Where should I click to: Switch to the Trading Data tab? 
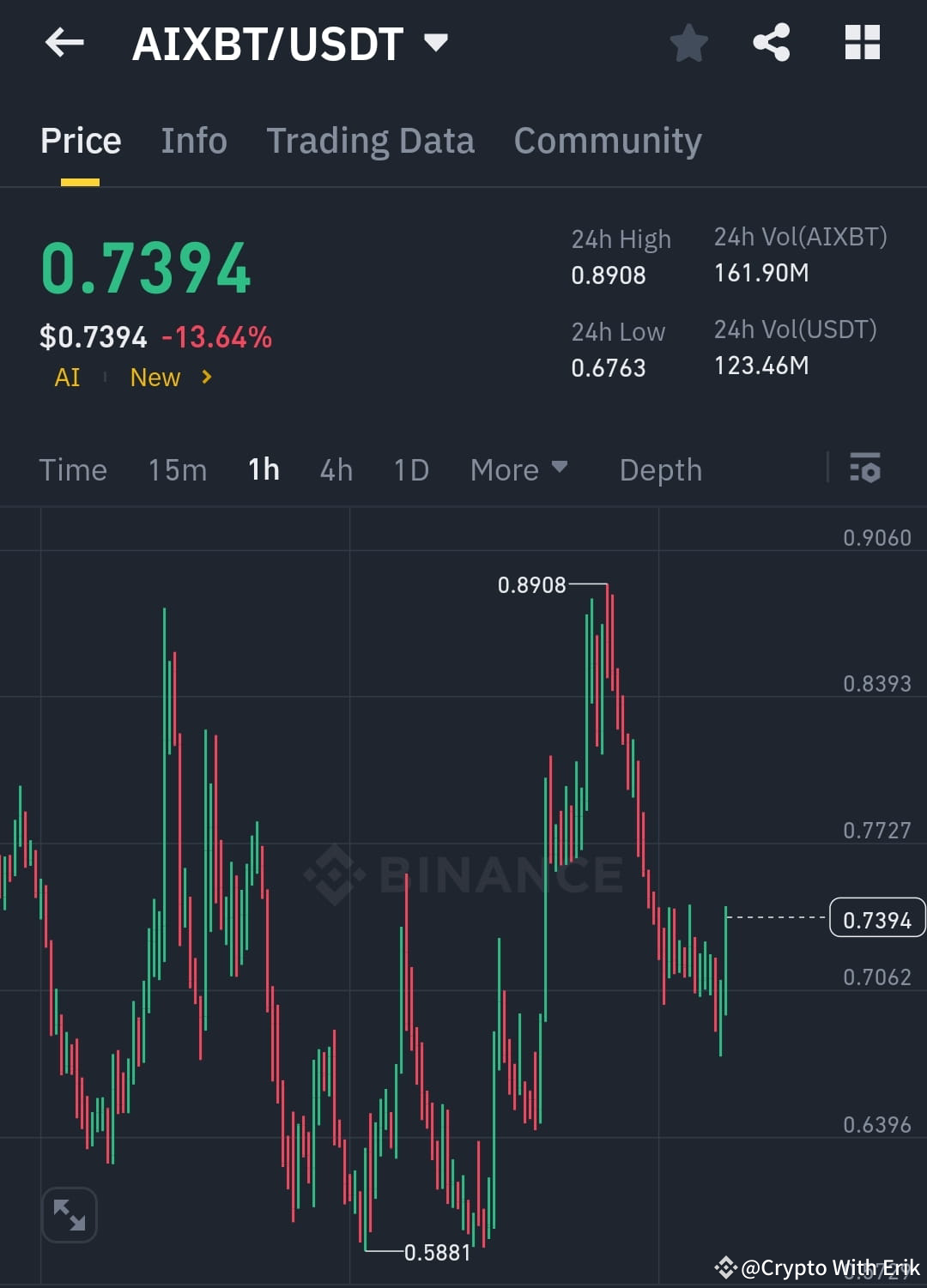pyautogui.click(x=371, y=140)
